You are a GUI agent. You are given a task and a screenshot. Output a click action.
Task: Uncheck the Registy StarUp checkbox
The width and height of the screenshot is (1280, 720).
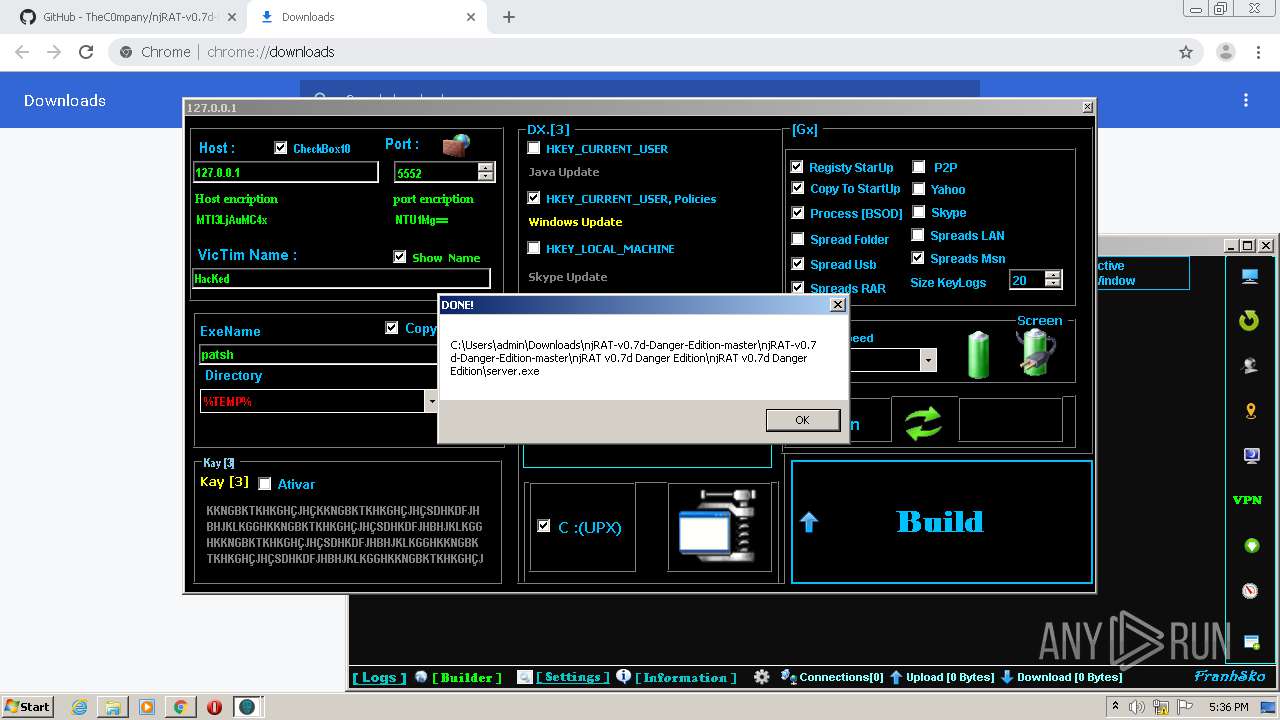coord(797,167)
